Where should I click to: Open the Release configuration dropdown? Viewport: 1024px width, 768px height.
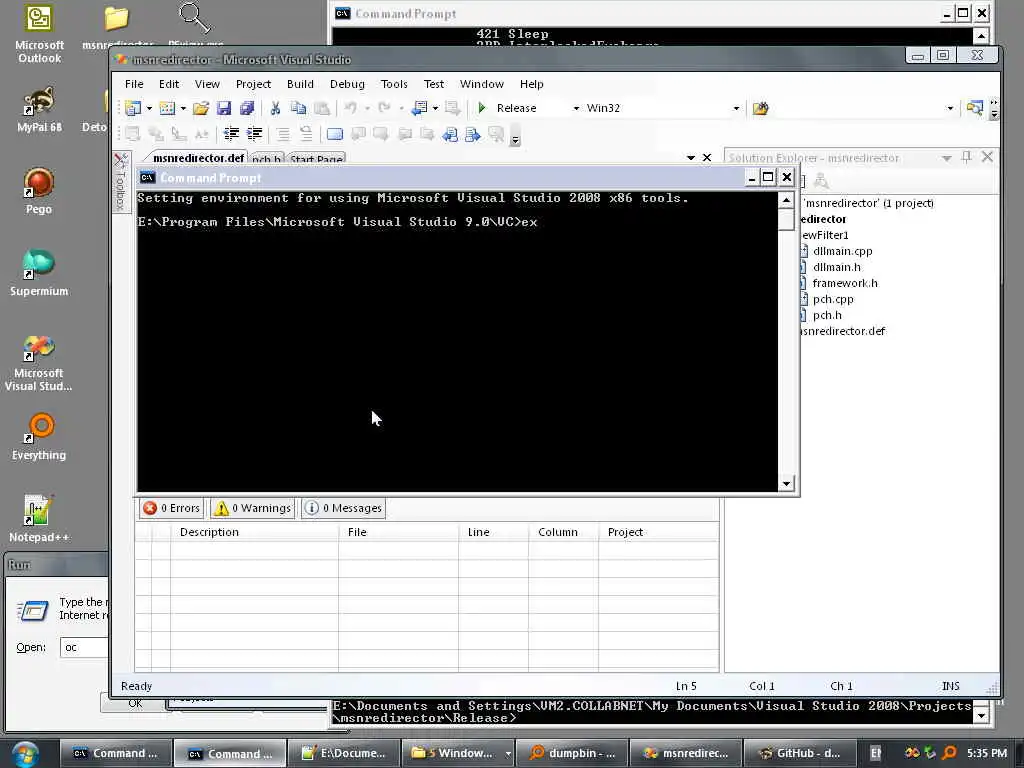click(576, 108)
